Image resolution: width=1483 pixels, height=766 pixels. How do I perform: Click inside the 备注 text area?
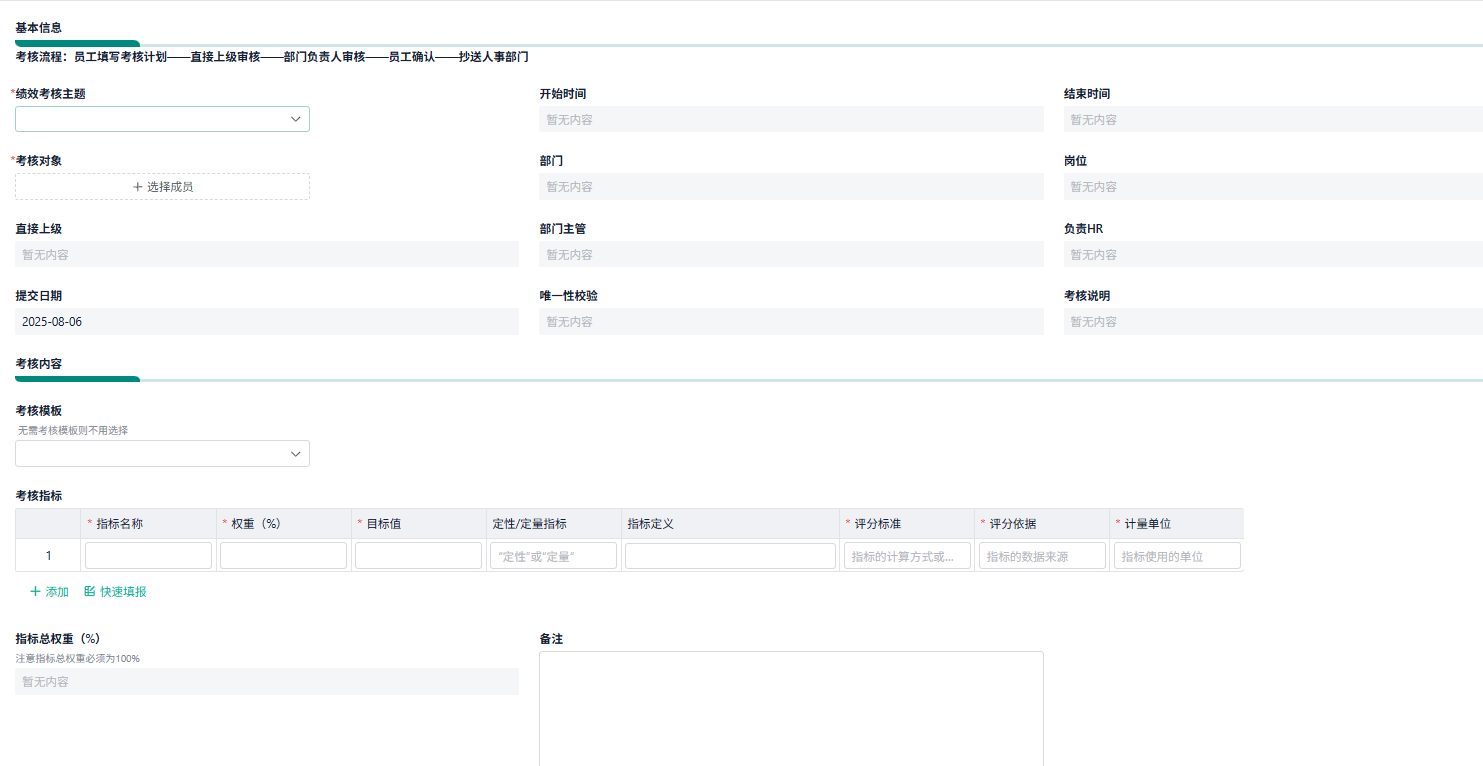coord(791,709)
